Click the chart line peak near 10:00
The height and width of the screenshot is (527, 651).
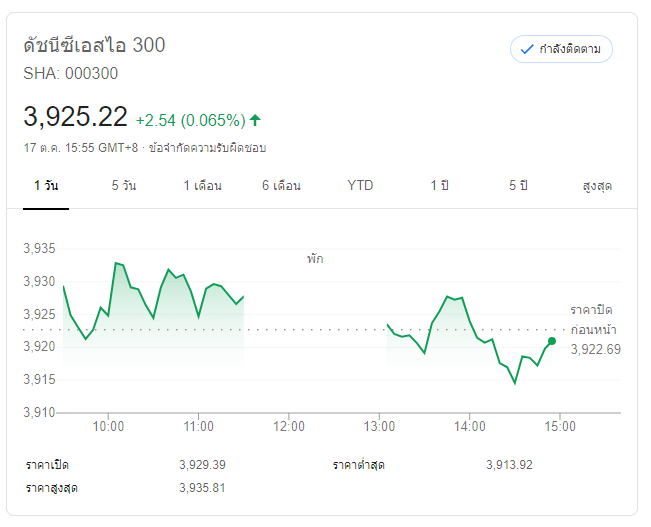[117, 263]
